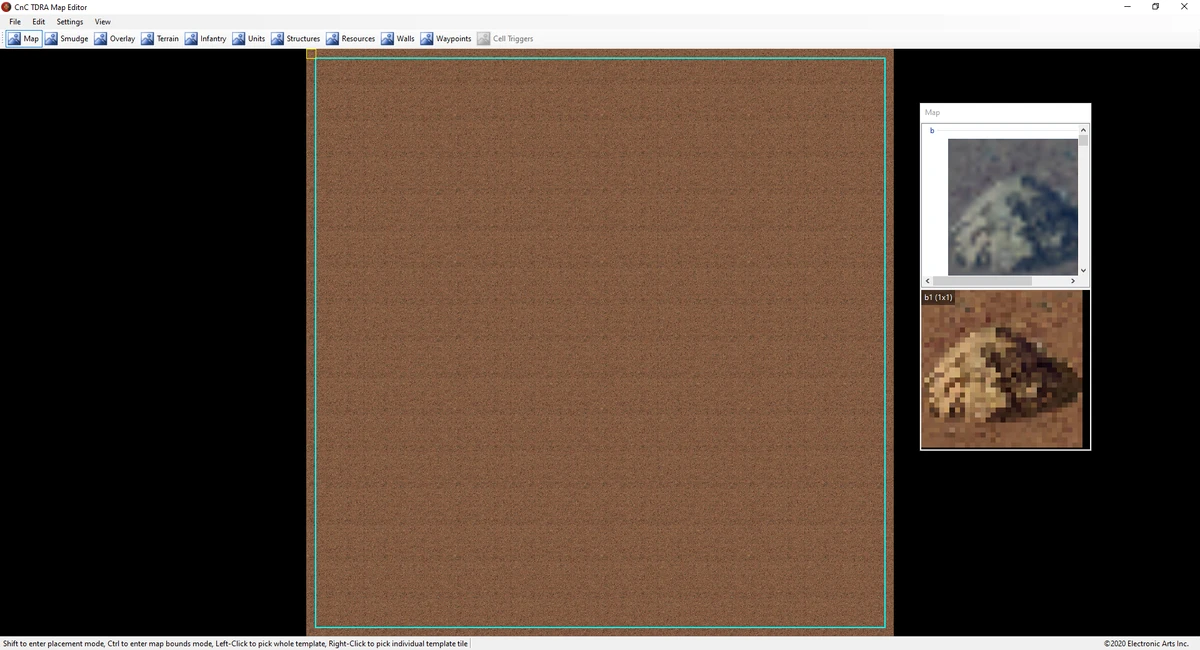
Task: Activate the Waypoints tool
Action: point(446,38)
